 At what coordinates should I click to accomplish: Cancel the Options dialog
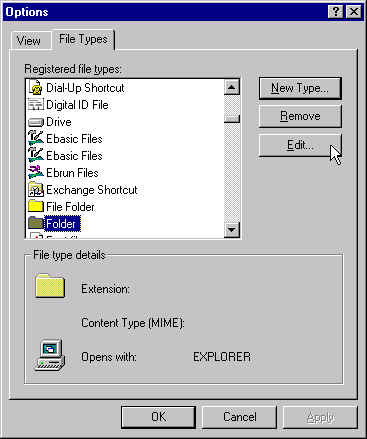(x=239, y=417)
